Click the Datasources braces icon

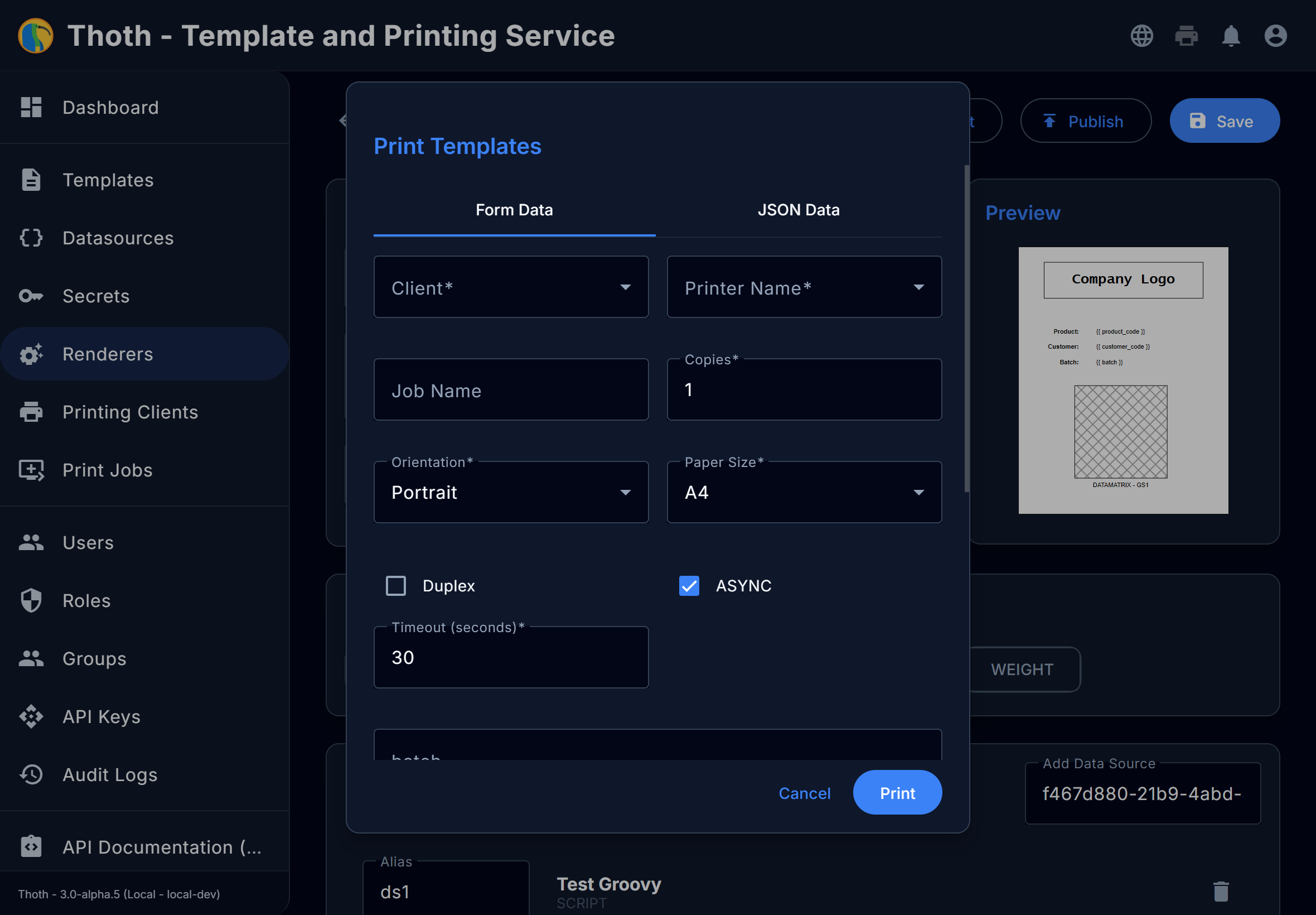click(x=31, y=237)
